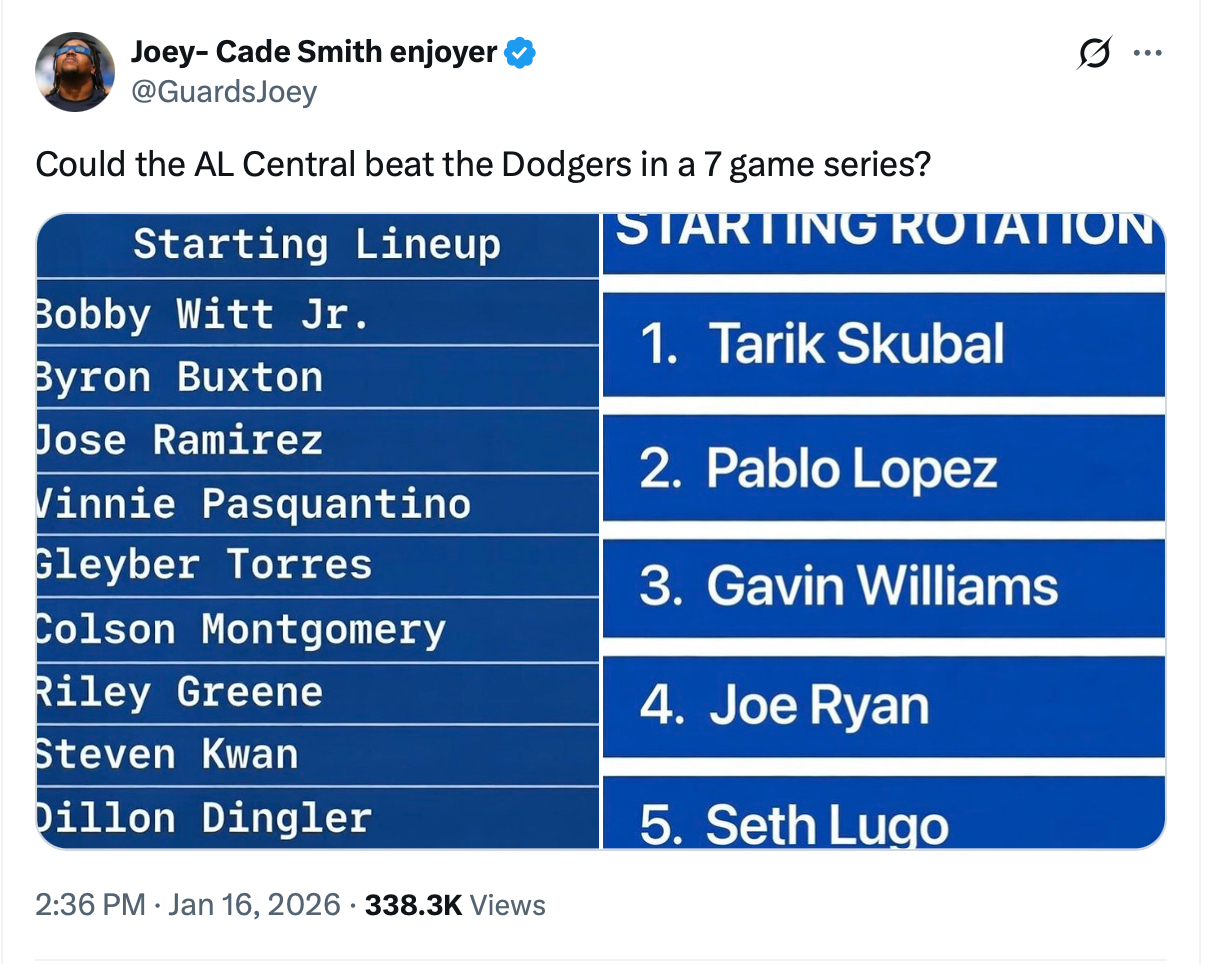Viewport: 1206px width, 964px height.
Task: Click Vinnie Pasquantino in the lineup image
Action: pos(255,503)
